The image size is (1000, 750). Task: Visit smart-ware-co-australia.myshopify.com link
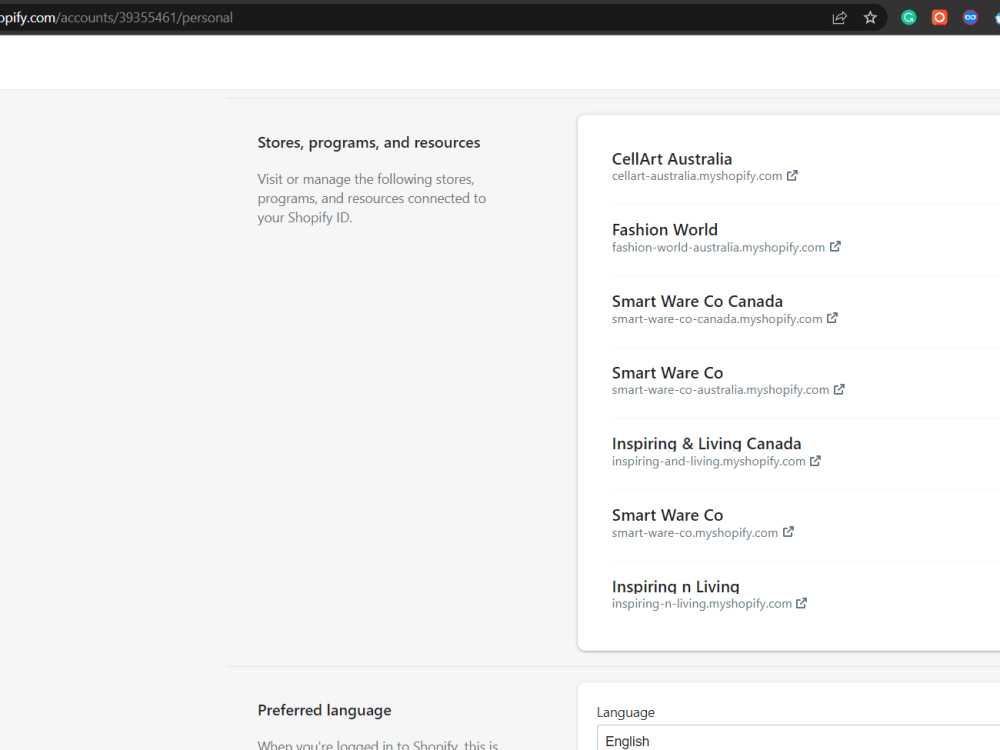pyautogui.click(x=721, y=390)
